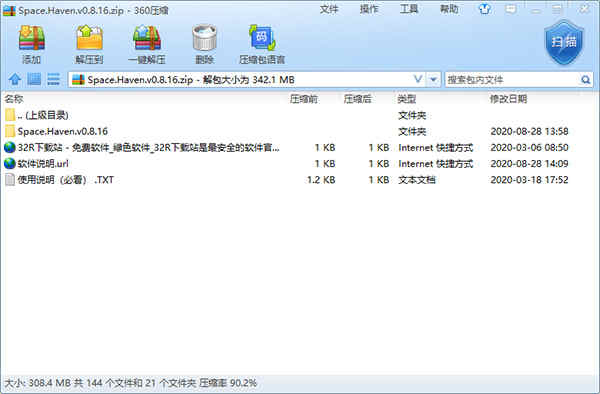Select the 软件说明.url file name

43,164
